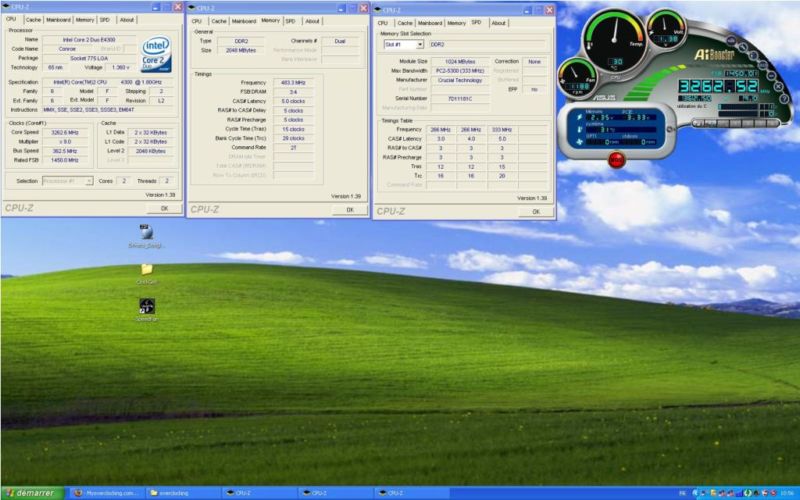Open the About tab in the CPU-tab window

(127, 20)
